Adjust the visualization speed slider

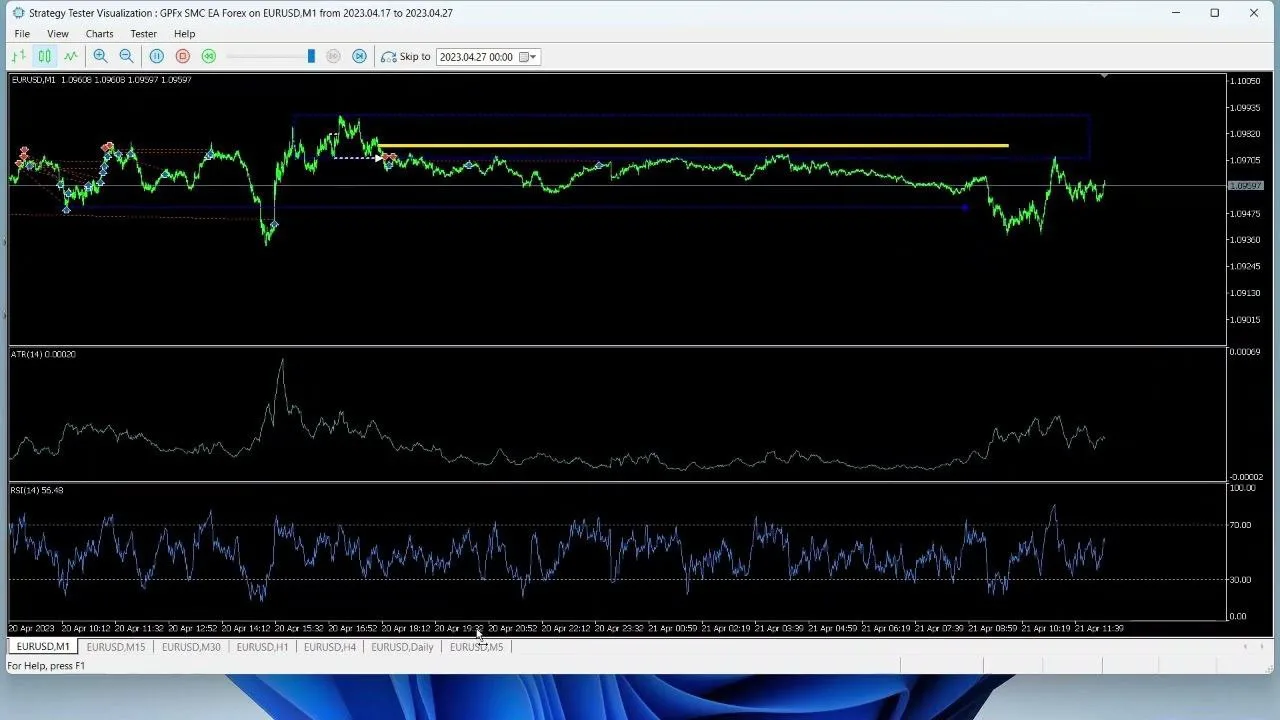(x=311, y=57)
